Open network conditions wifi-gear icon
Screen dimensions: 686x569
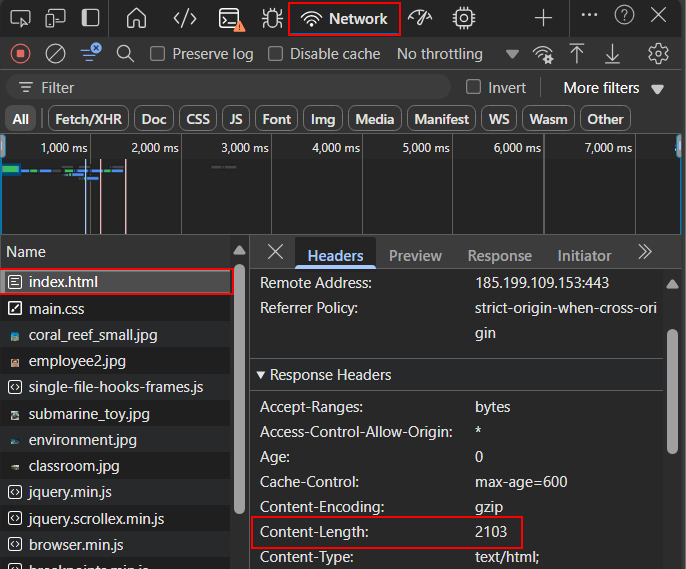[x=542, y=54]
